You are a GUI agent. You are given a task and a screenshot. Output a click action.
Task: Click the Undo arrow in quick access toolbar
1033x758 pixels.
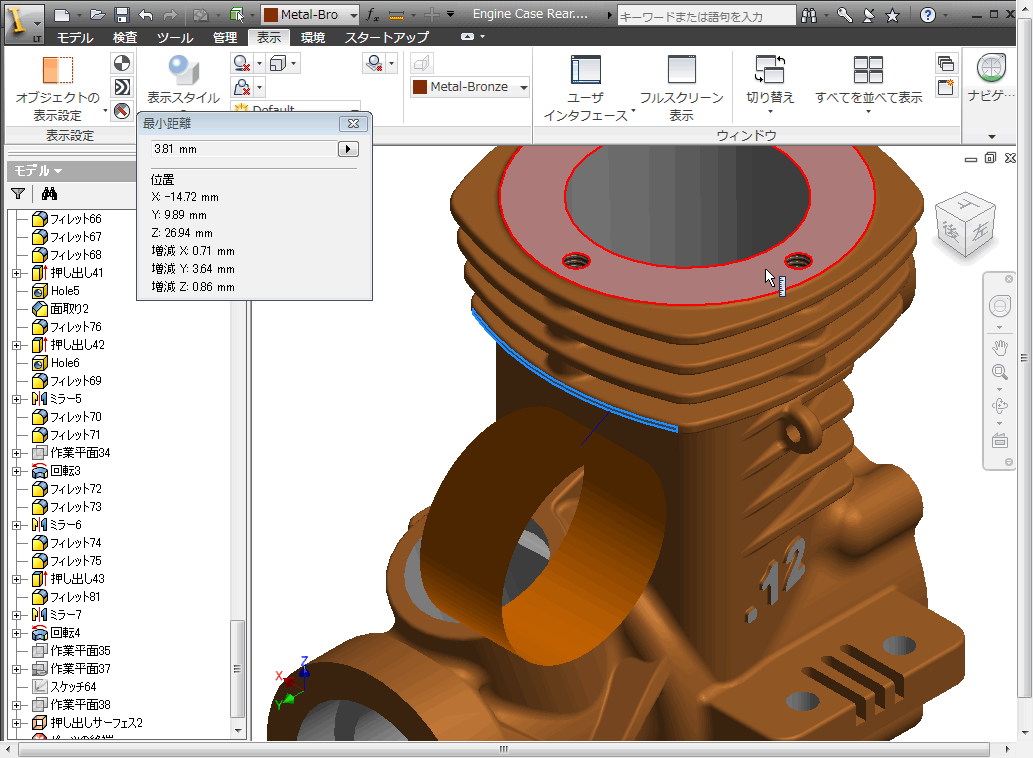146,15
